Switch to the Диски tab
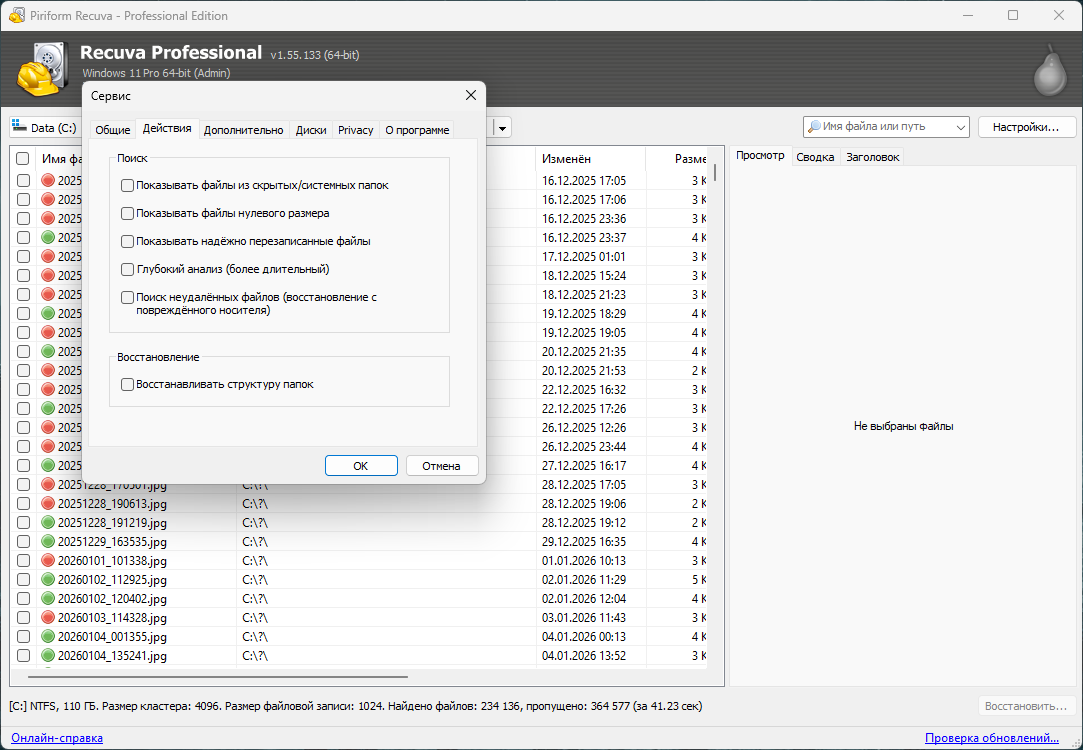 click(x=311, y=130)
